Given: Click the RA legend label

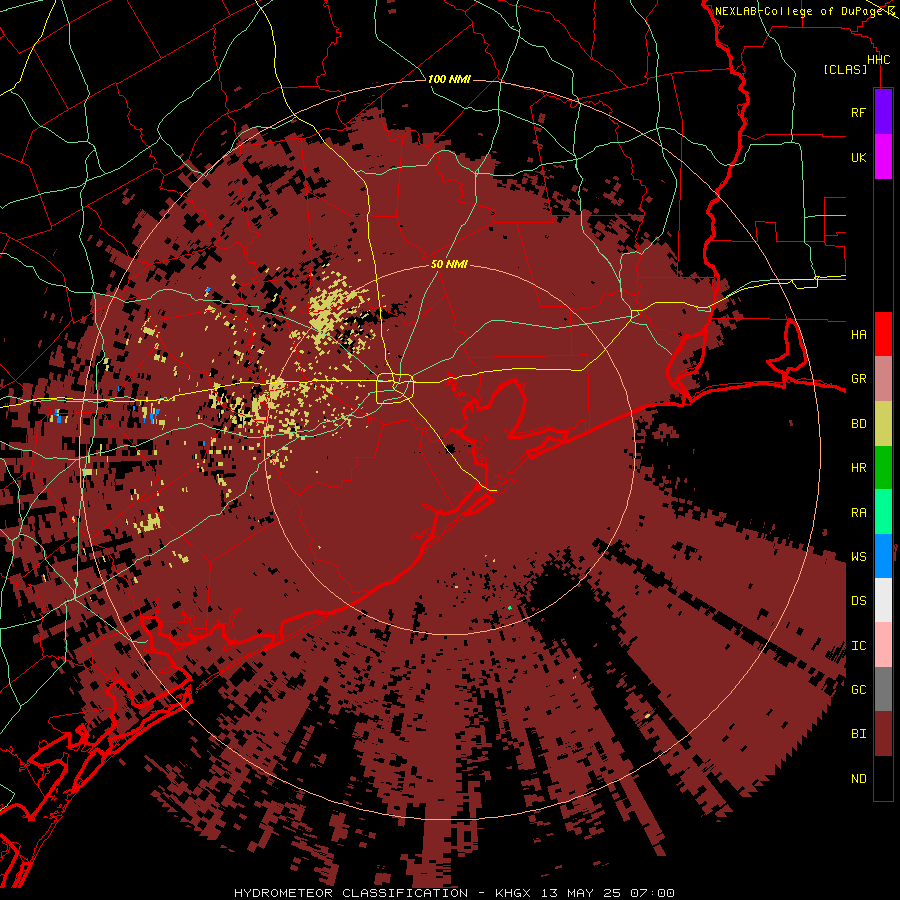Looking at the screenshot, I should tap(858, 512).
